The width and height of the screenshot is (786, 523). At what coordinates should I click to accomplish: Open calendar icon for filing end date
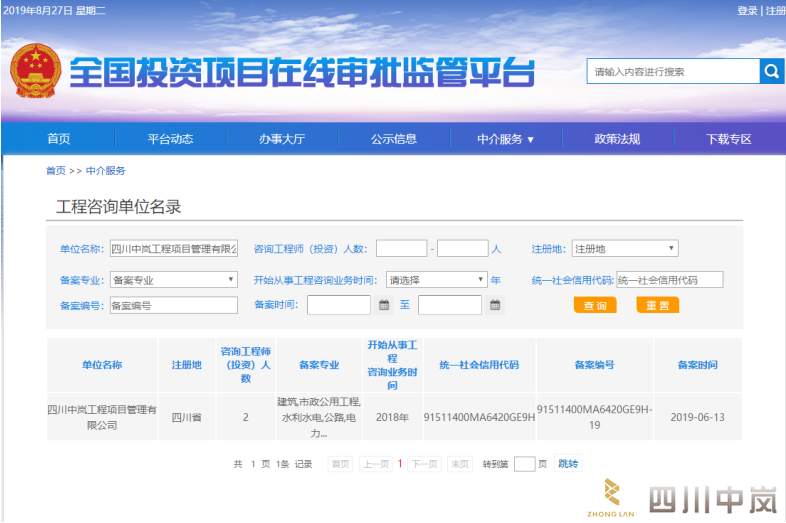[x=495, y=305]
